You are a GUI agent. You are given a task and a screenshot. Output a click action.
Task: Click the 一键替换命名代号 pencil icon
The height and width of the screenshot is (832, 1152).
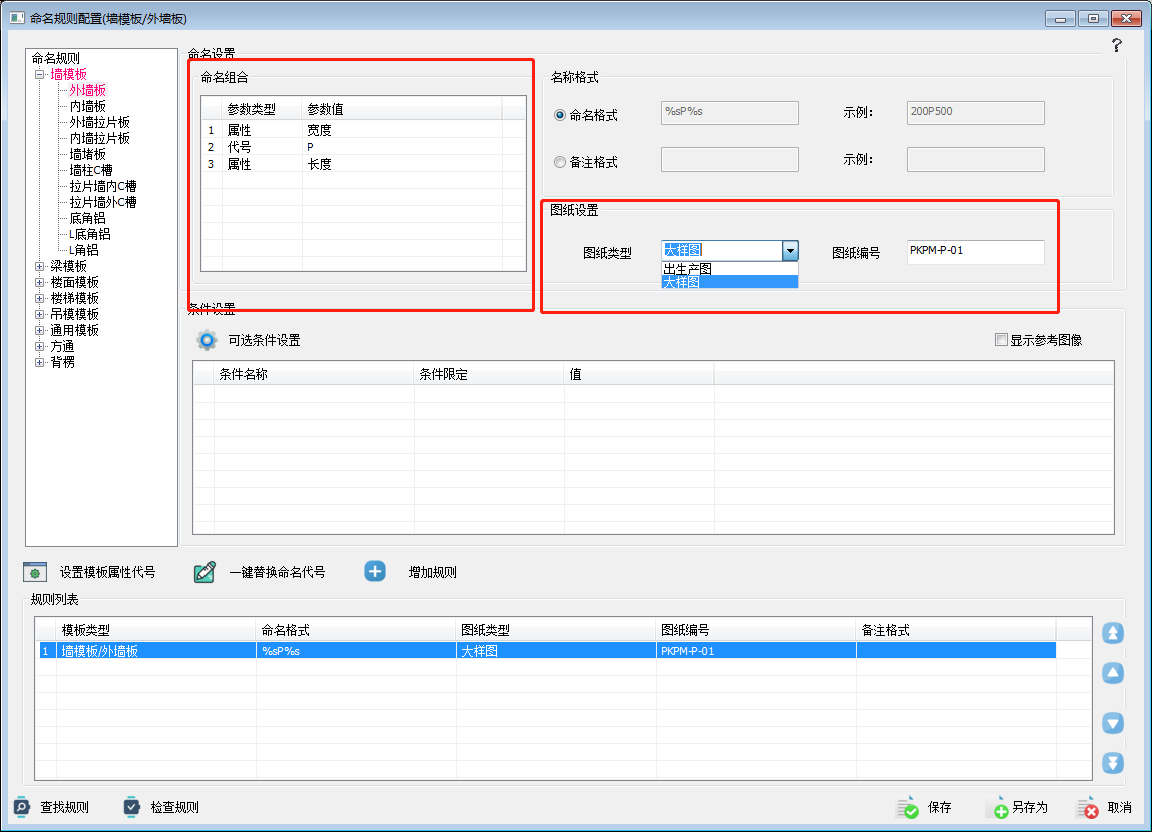click(x=205, y=572)
